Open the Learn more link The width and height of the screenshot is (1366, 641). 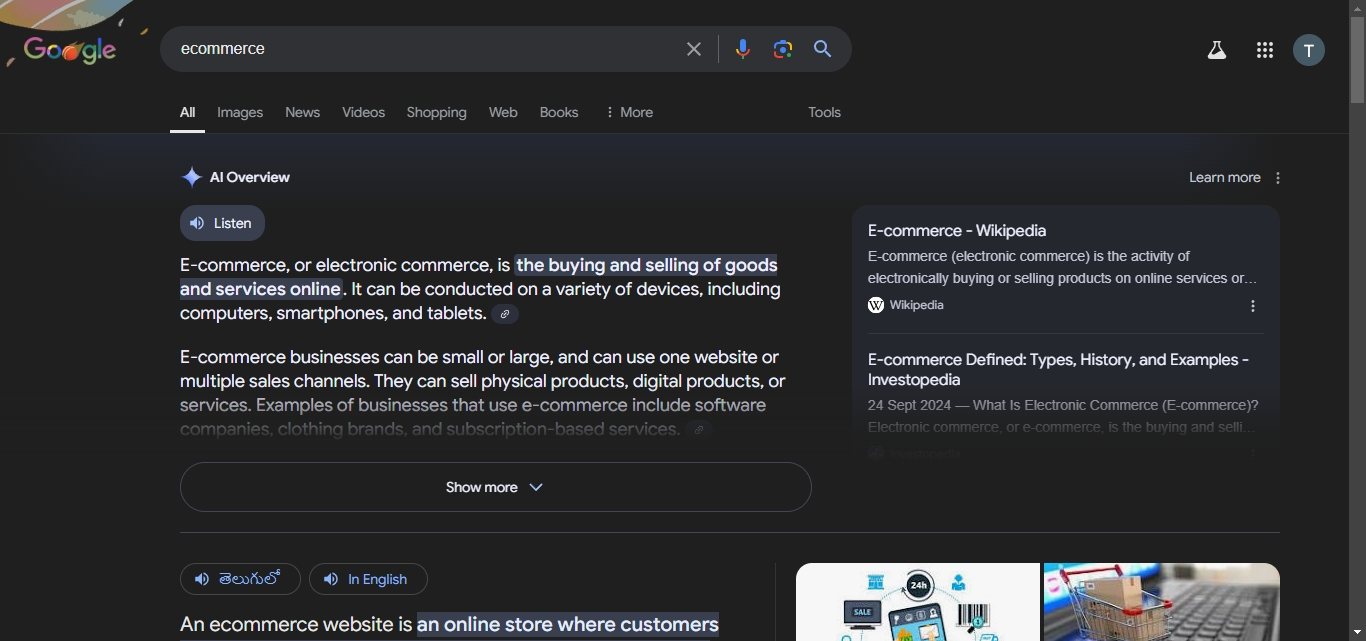1224,178
